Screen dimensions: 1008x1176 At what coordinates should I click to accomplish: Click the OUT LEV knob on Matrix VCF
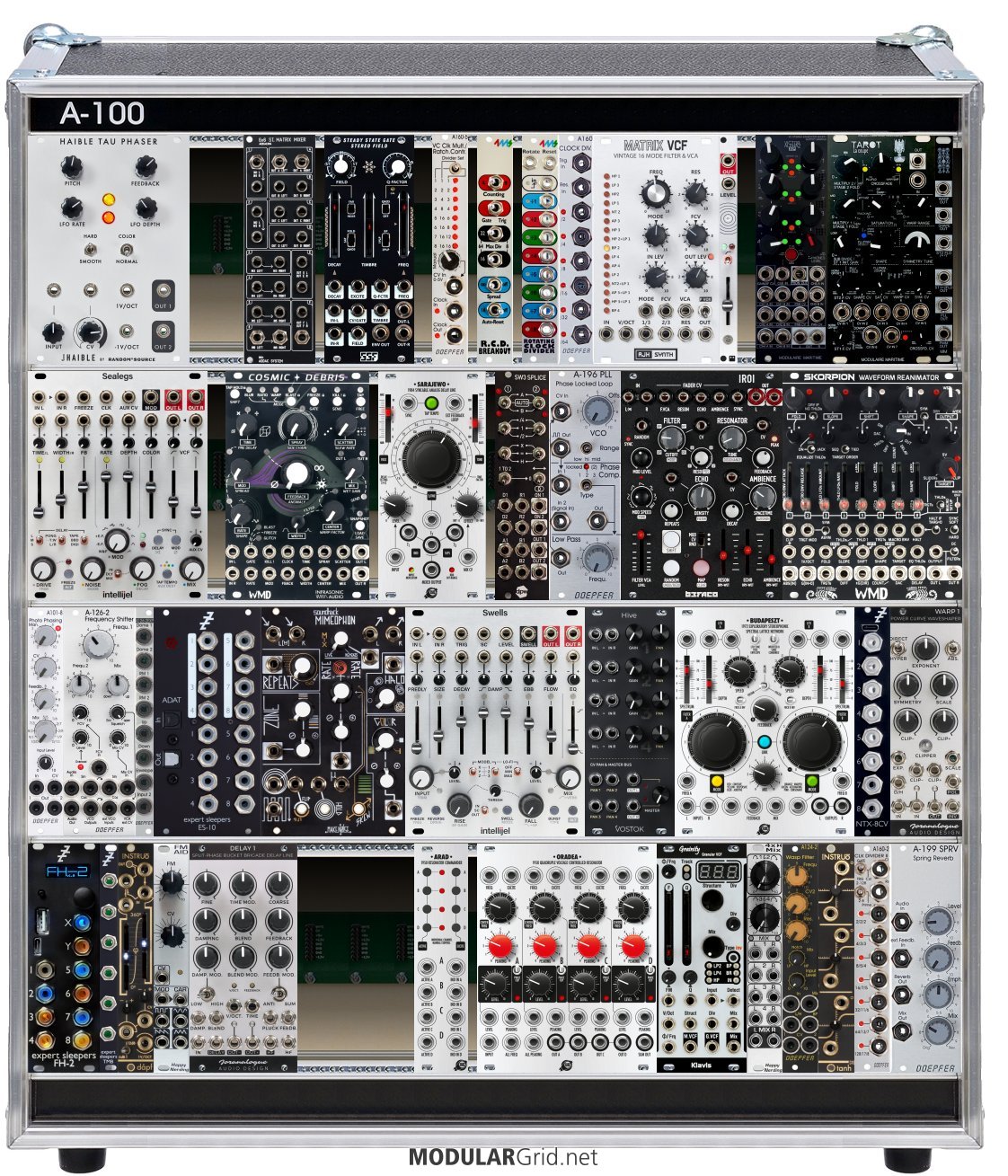[694, 276]
